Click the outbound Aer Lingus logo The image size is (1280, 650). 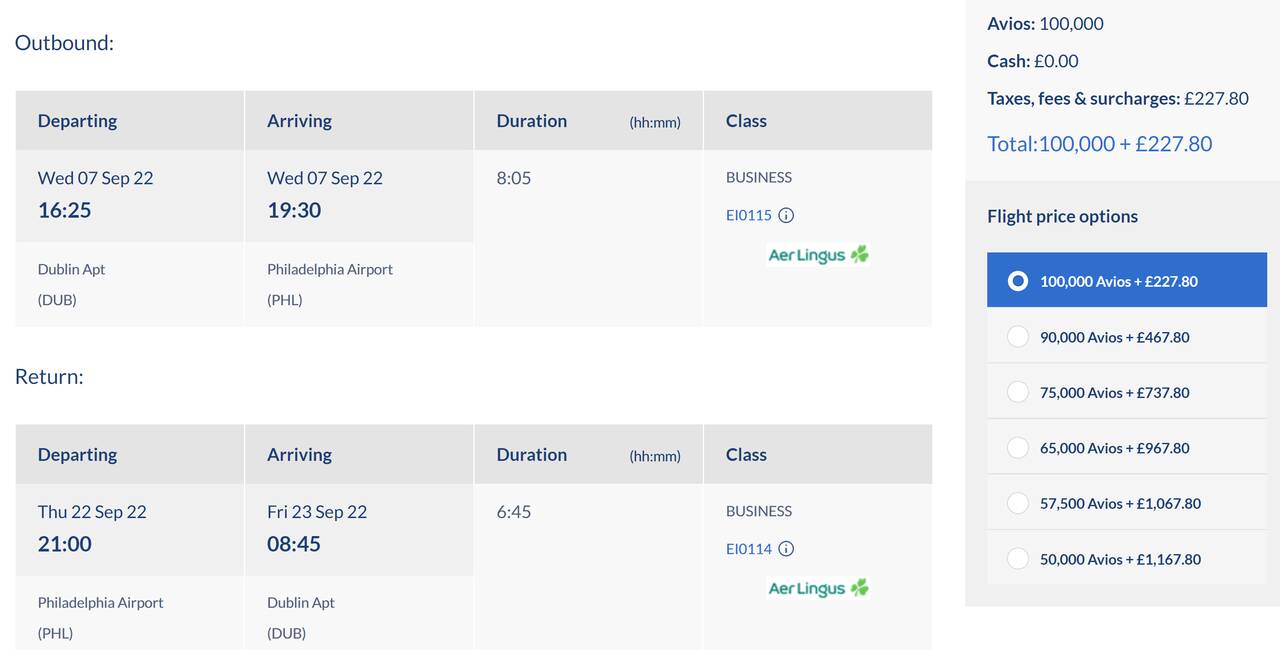click(x=818, y=255)
